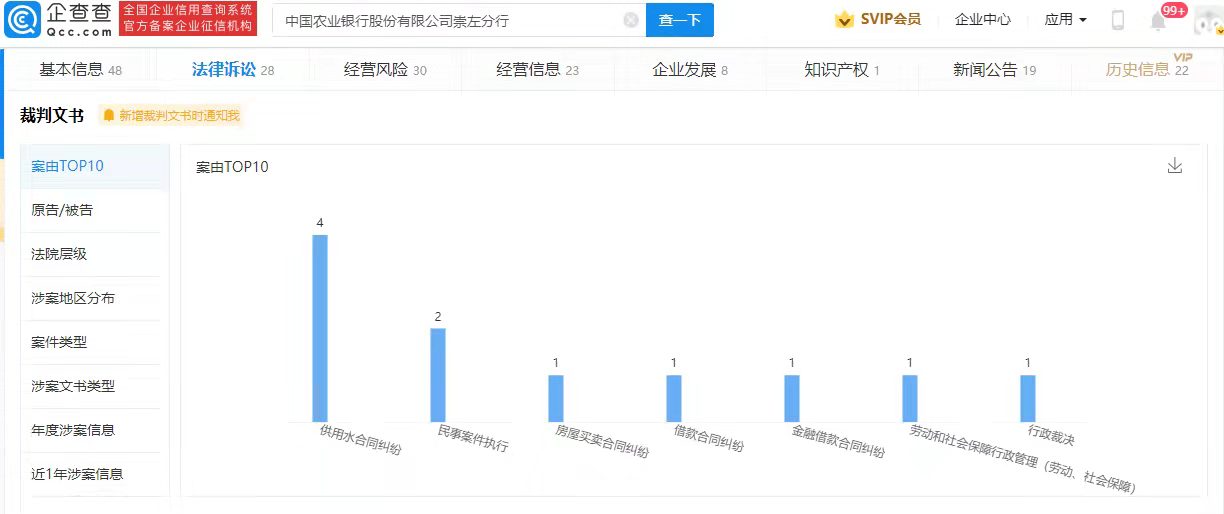
Task: Click the user avatar in header
Action: pyautogui.click(x=1208, y=19)
